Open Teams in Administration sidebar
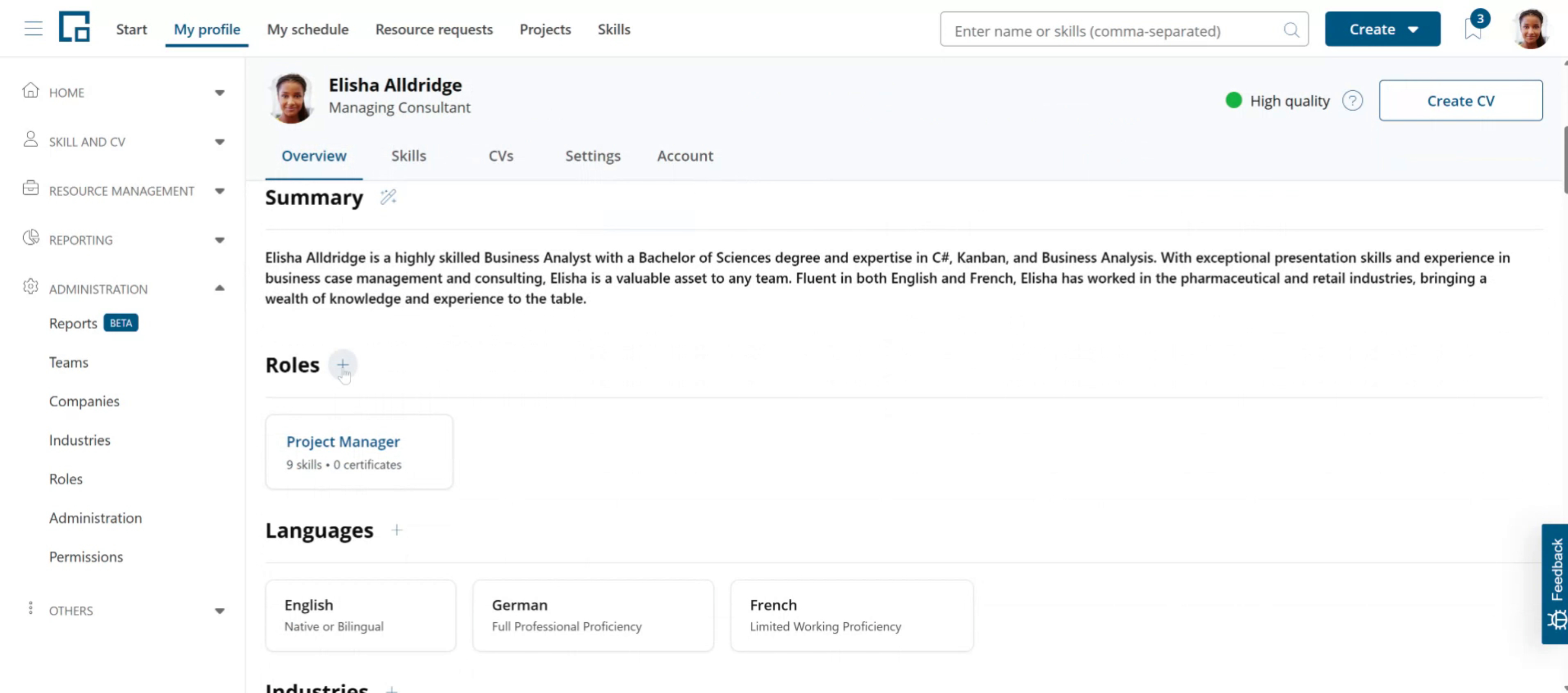Viewport: 1568px width, 693px height. click(68, 363)
